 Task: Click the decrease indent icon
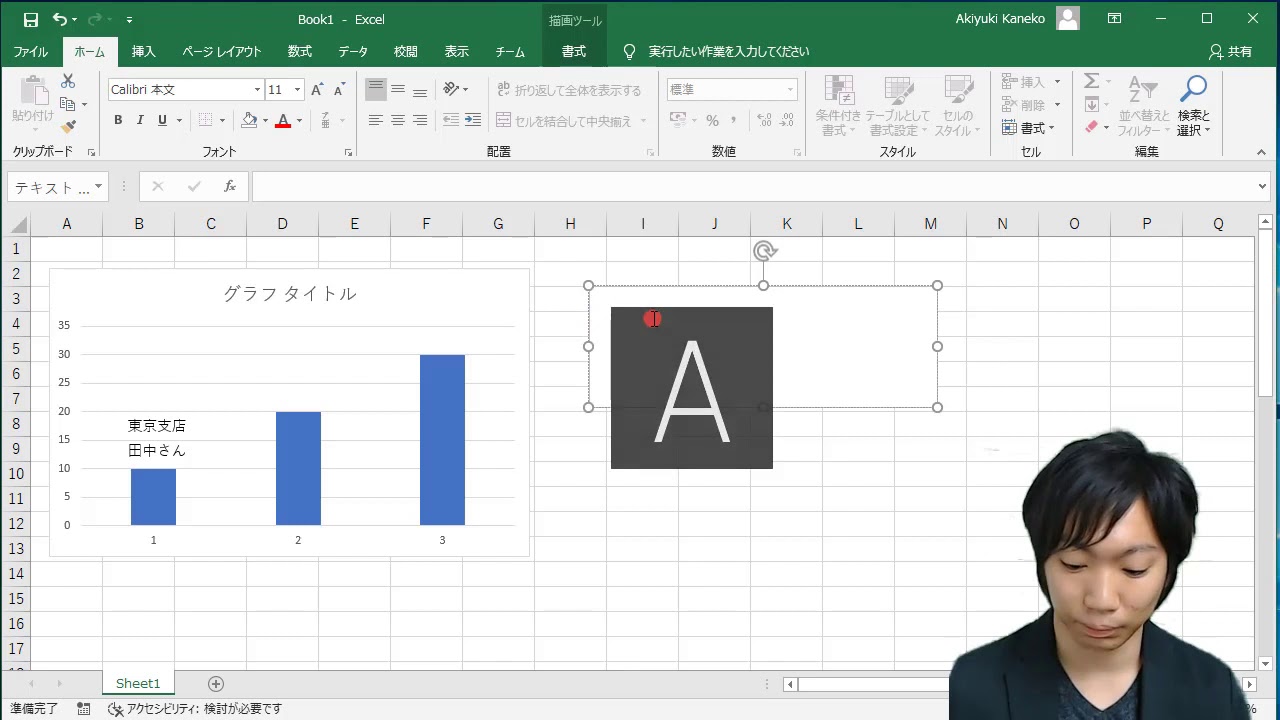pos(451,120)
